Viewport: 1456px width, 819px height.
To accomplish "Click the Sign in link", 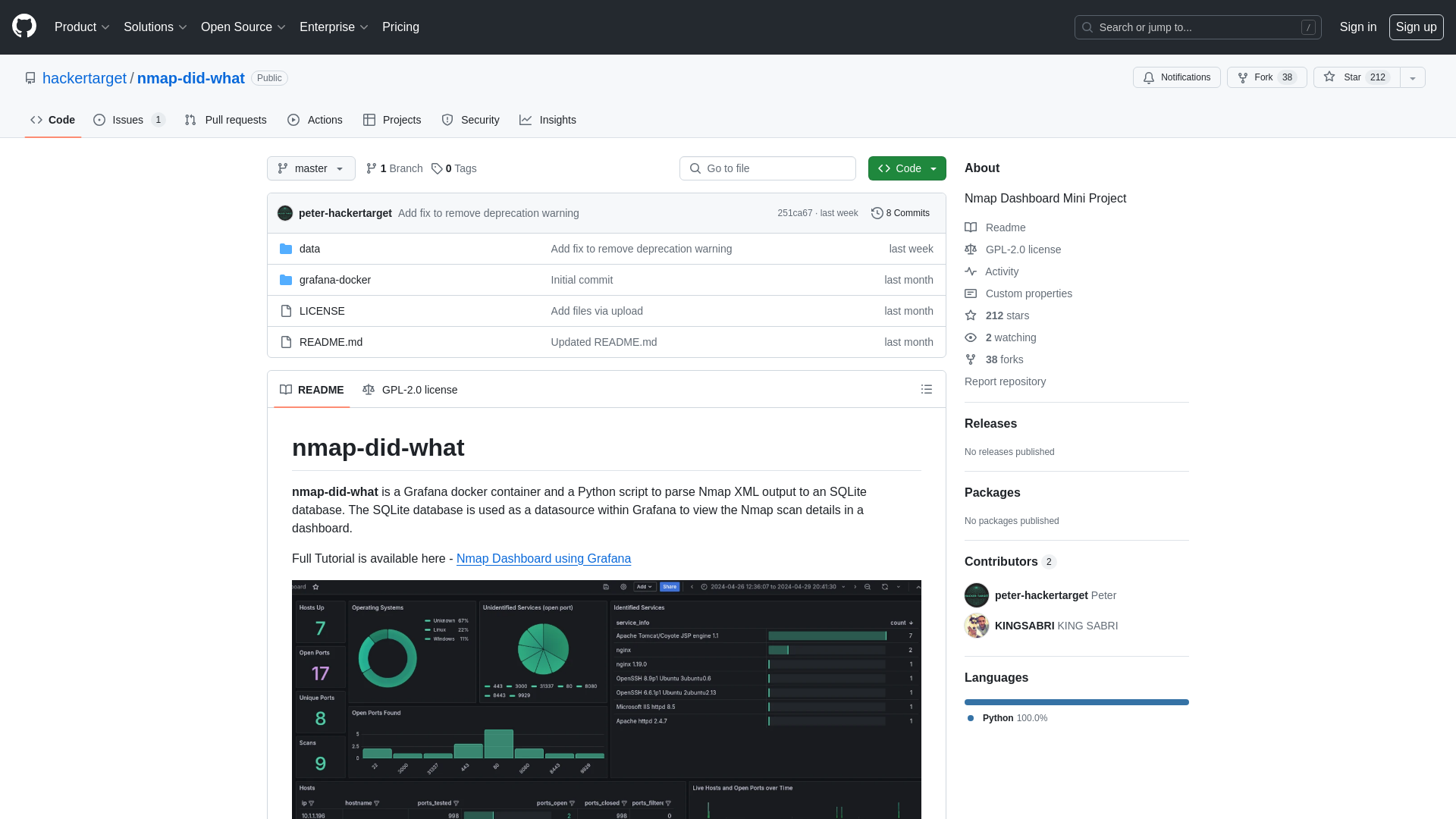I will pos(1357,27).
